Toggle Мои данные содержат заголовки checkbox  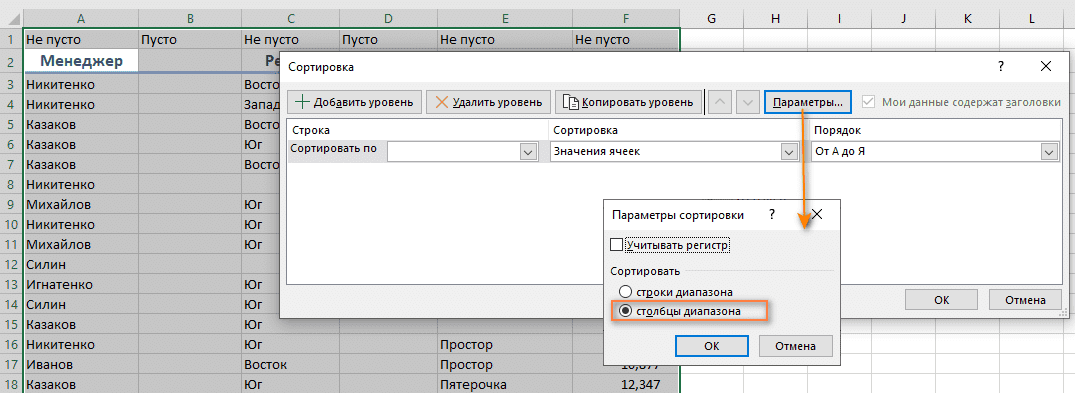[869, 102]
